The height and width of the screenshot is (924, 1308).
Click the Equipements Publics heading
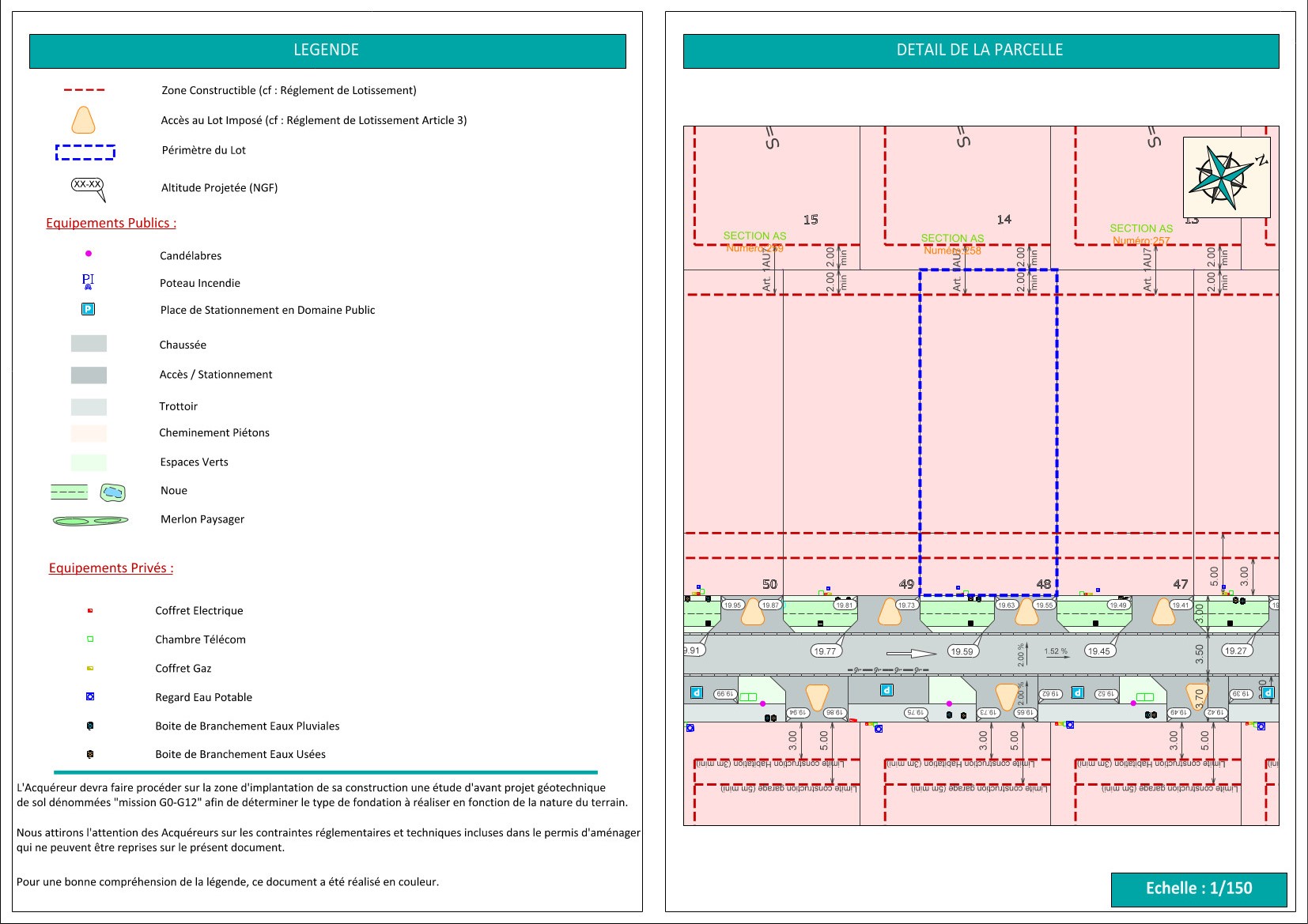coord(111,223)
